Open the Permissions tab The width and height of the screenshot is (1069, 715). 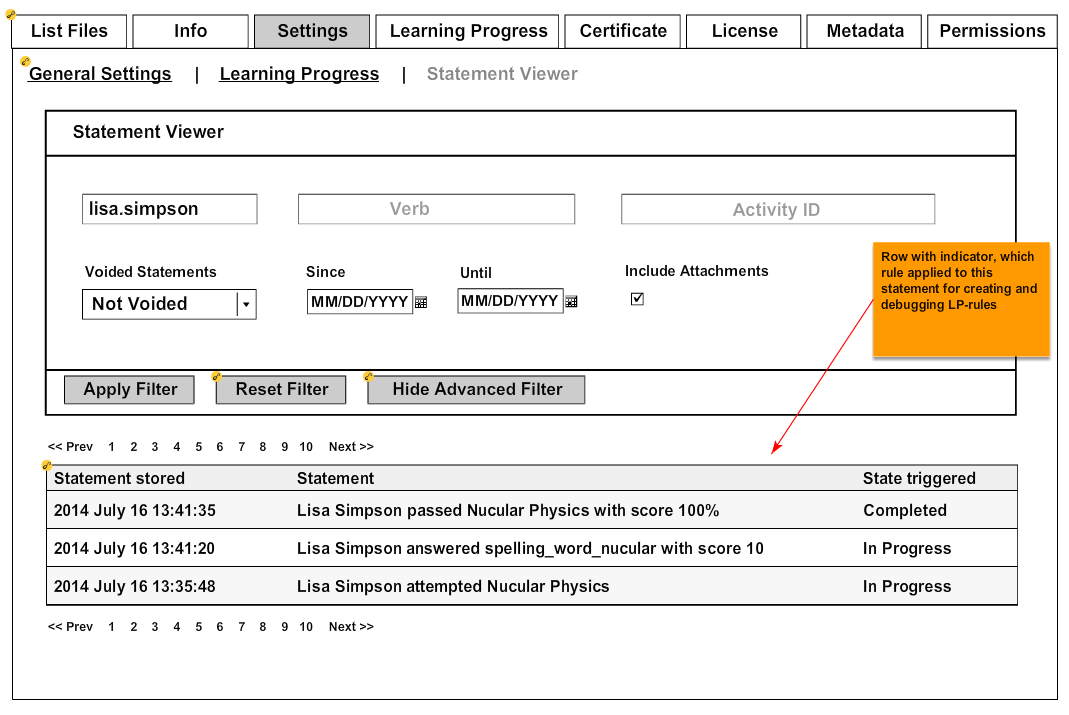click(x=992, y=31)
